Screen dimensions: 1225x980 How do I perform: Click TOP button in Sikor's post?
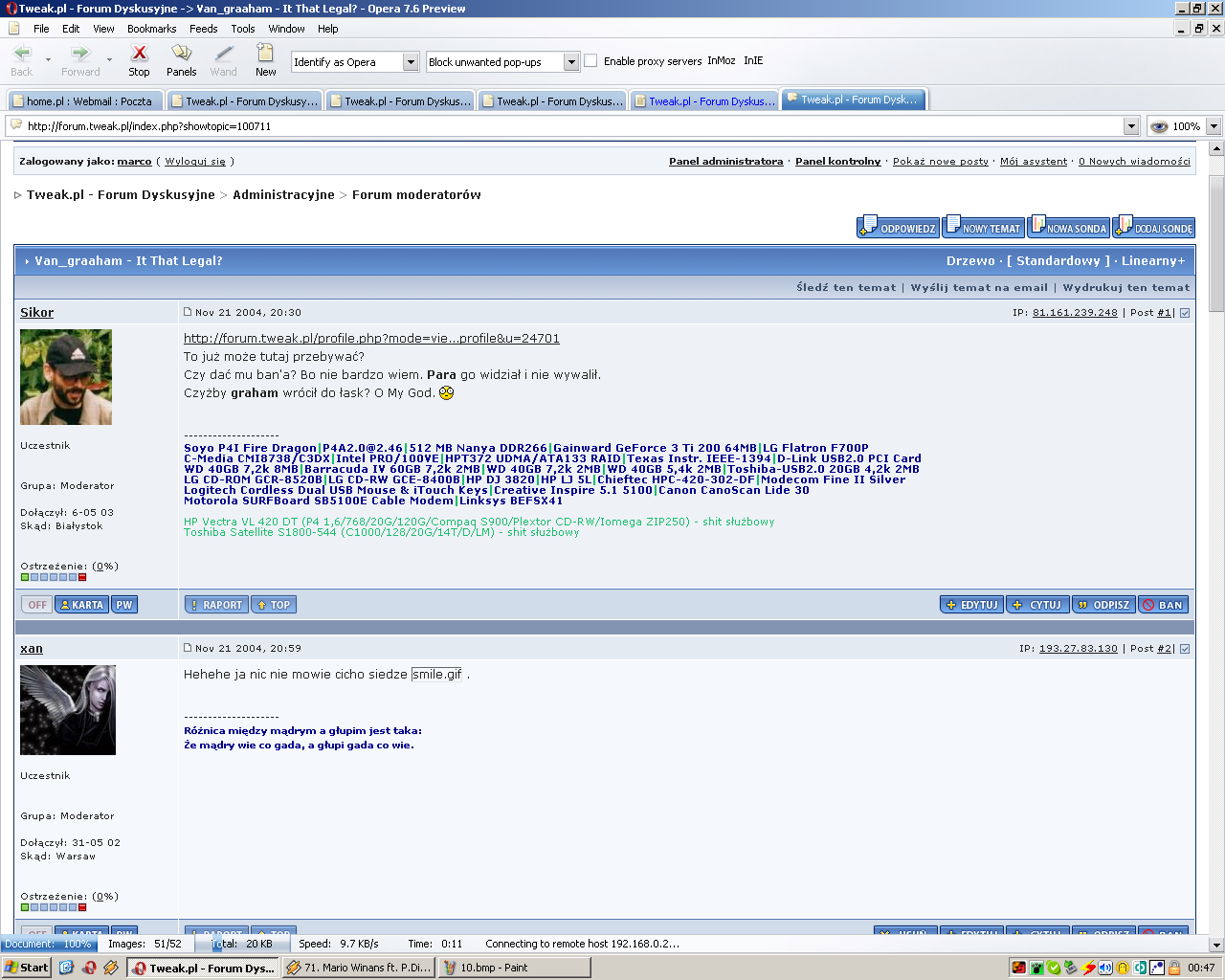pyautogui.click(x=274, y=605)
